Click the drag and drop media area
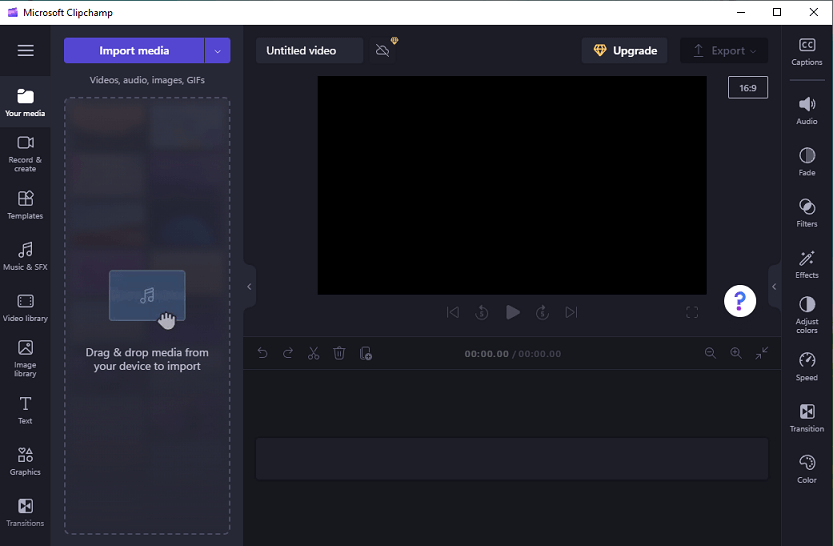The image size is (833, 546). point(147,315)
